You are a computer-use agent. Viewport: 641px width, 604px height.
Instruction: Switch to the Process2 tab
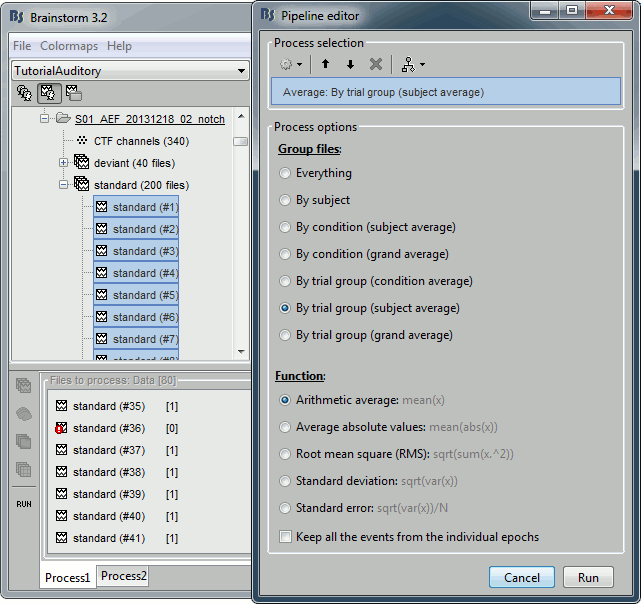pos(124,576)
